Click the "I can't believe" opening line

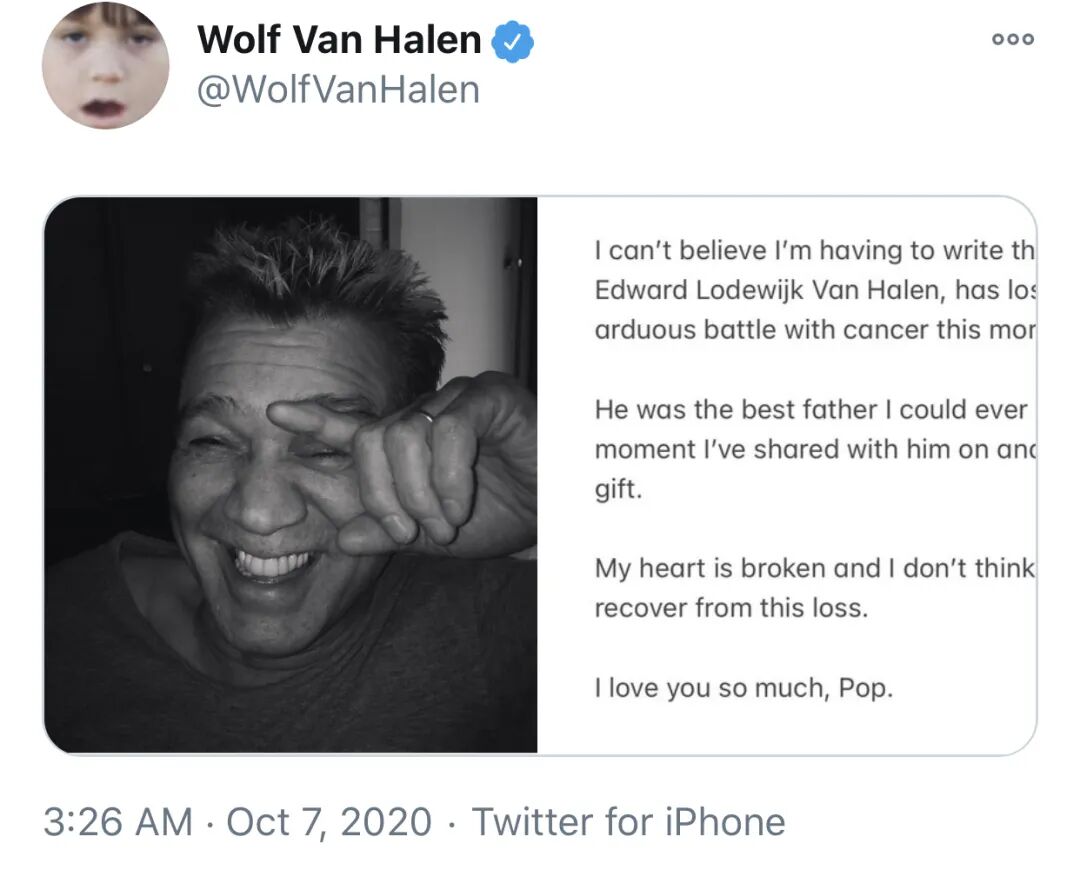pyautogui.click(x=814, y=250)
